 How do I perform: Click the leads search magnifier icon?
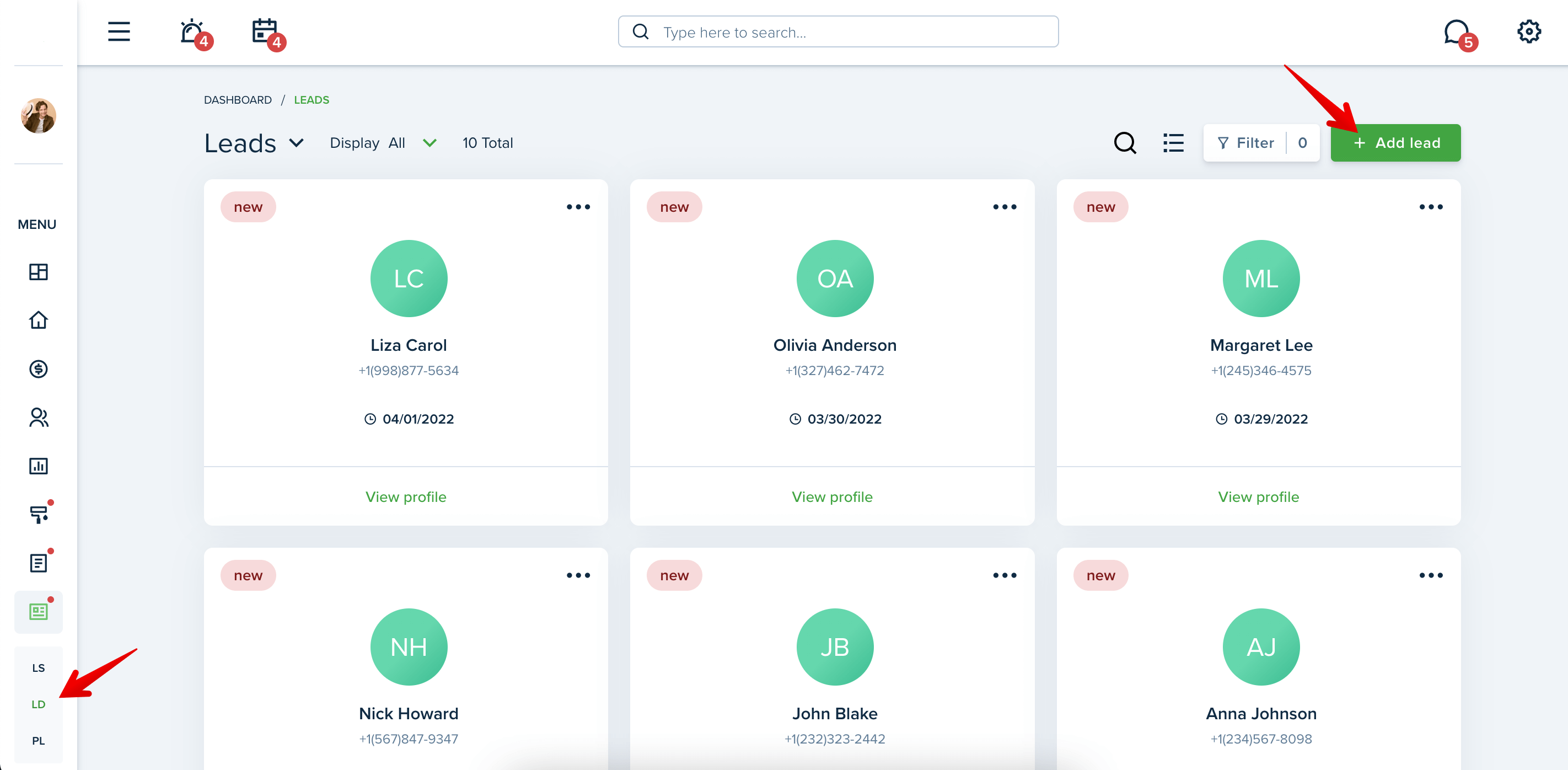tap(1125, 143)
